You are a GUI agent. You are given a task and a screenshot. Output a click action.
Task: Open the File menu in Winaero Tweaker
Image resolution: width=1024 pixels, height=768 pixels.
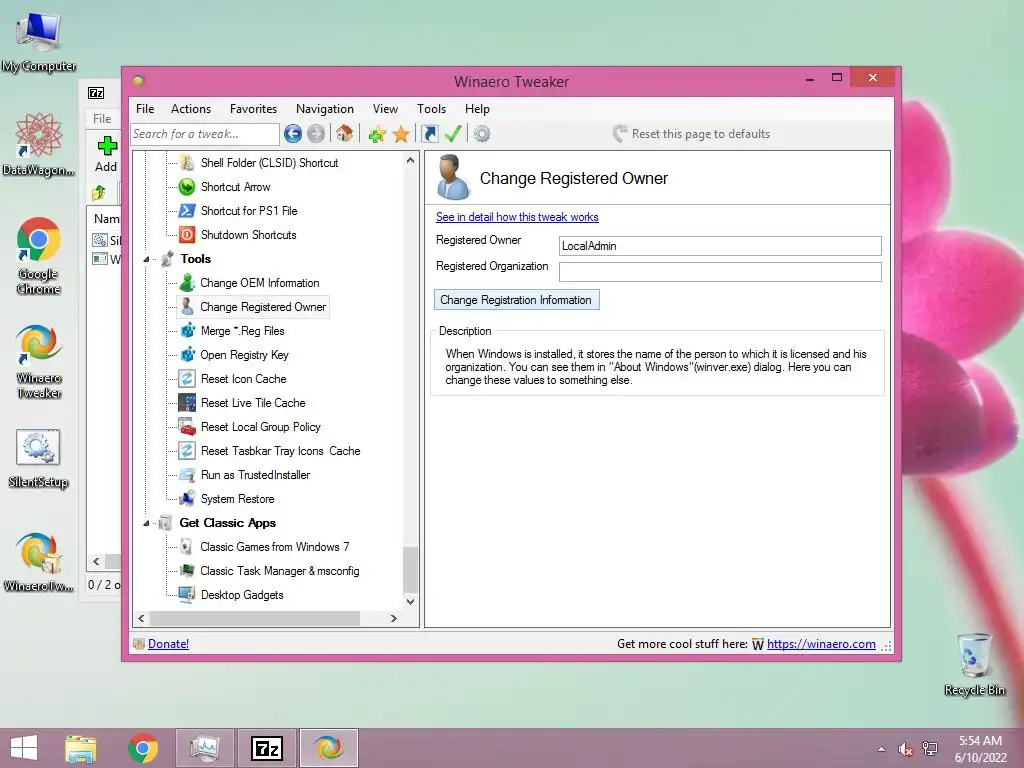pos(145,109)
